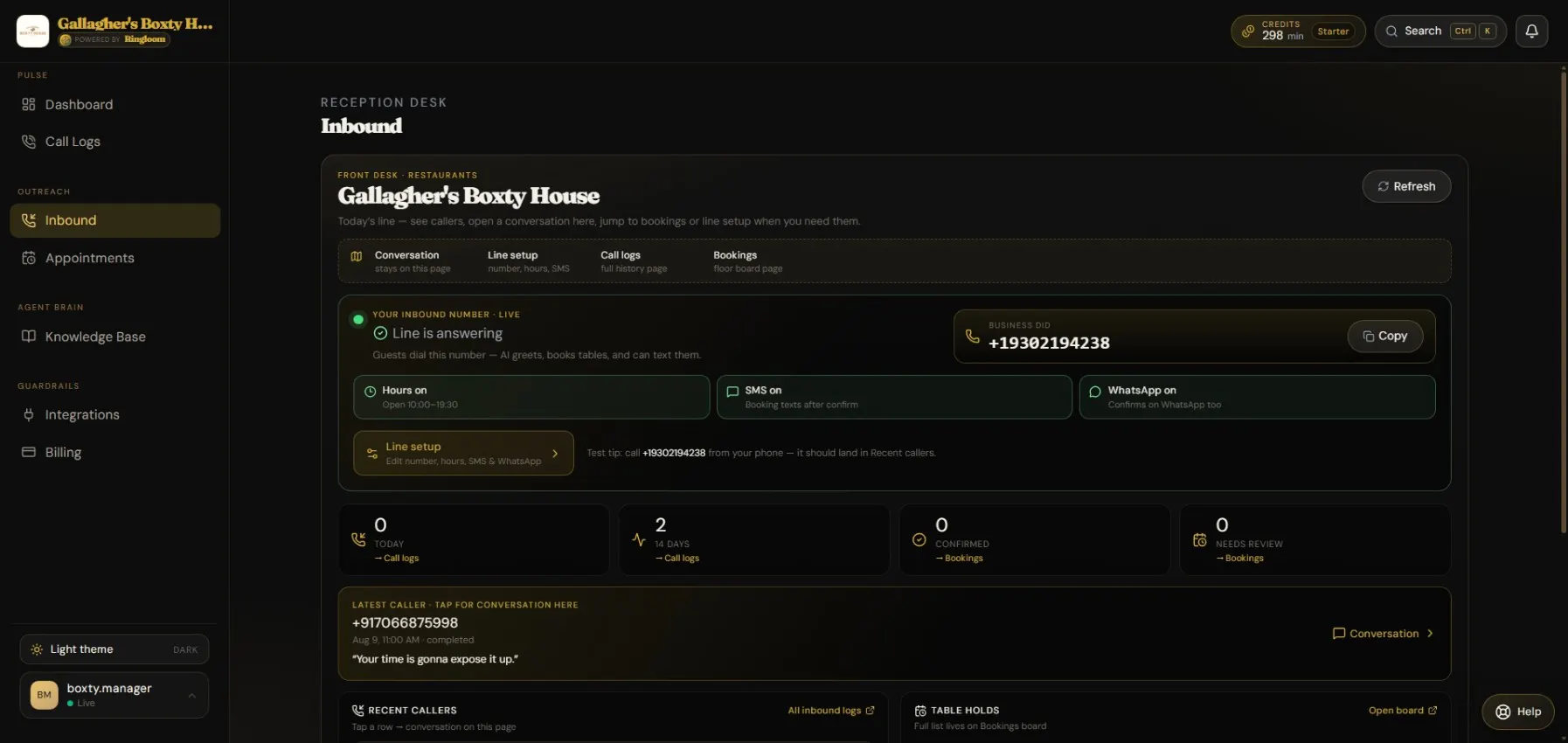Click the WhatsApp bubble icon

pos(1095,392)
